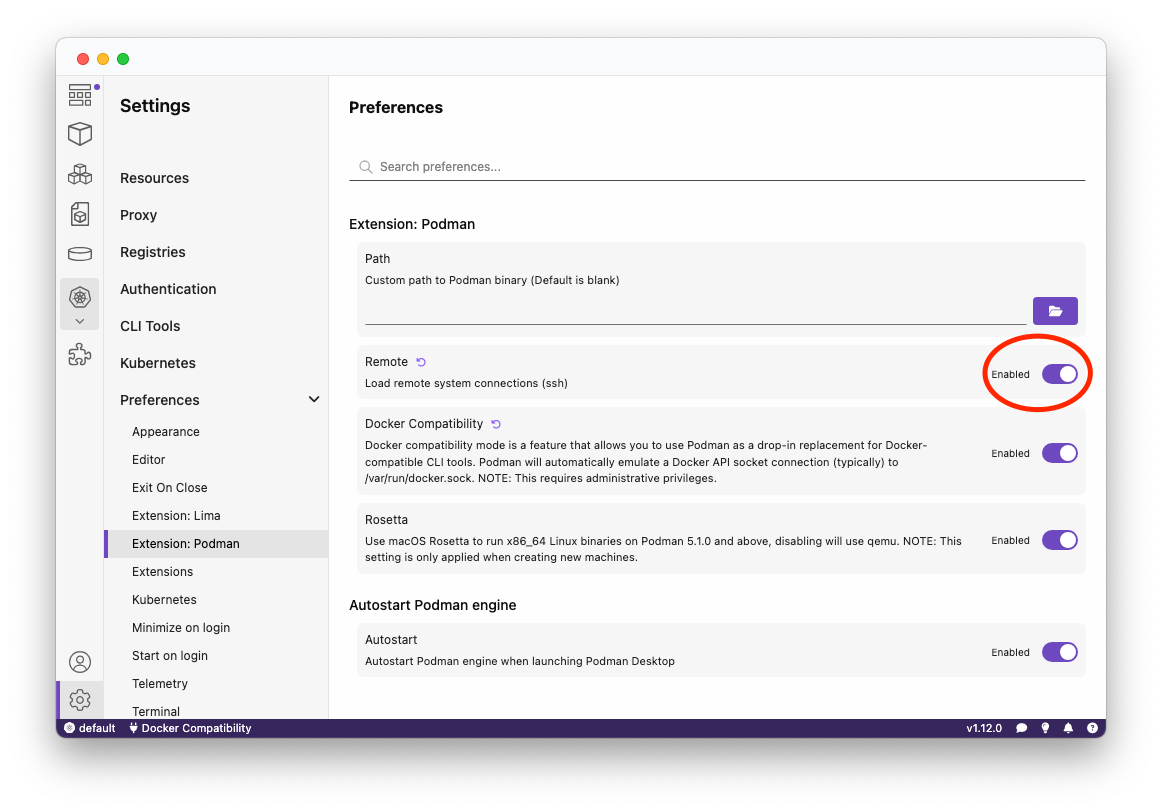1162x812 pixels.
Task: Reset the Docker Compatibility setting
Action: 495,423
